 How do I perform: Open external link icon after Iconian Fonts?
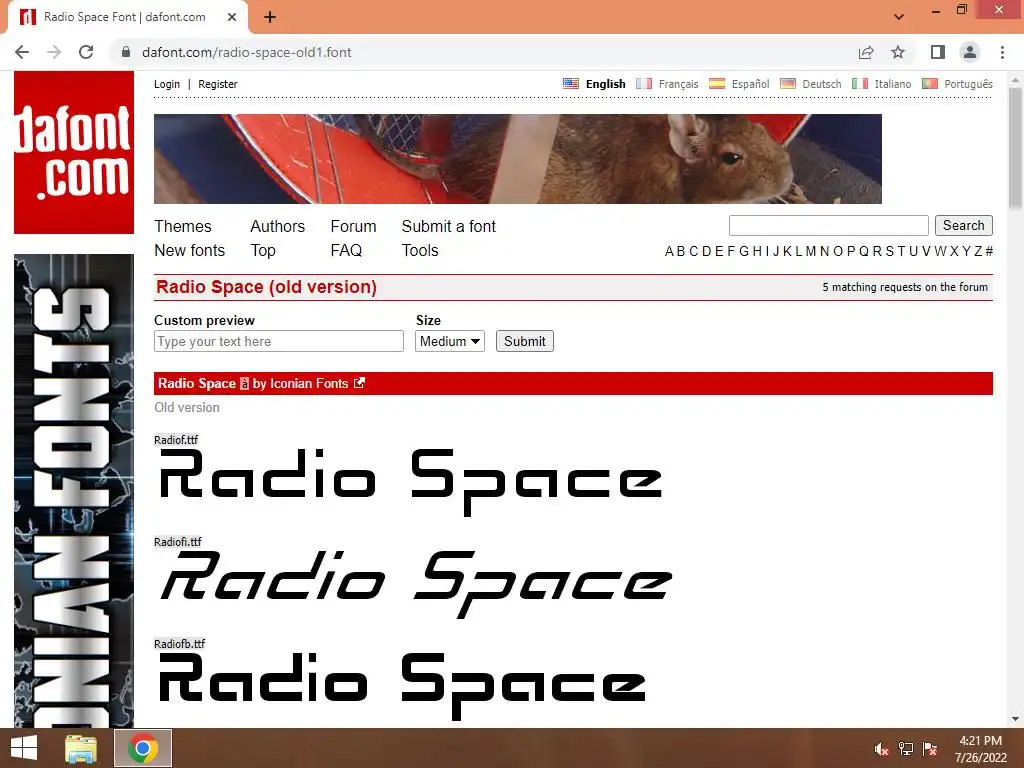click(x=359, y=383)
